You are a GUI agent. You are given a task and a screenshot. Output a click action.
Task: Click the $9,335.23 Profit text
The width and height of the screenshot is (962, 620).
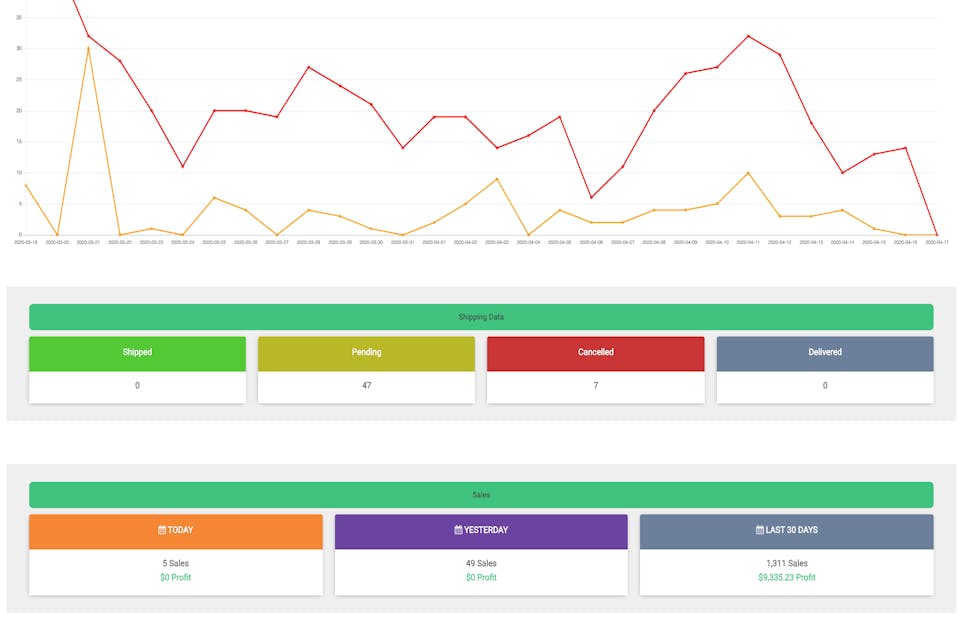click(787, 578)
